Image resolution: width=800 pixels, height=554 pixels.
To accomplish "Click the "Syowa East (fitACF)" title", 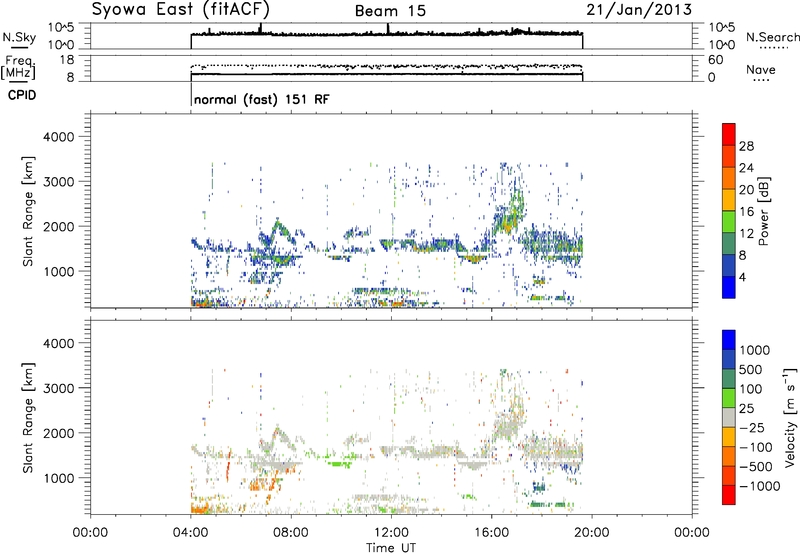I will (181, 10).
